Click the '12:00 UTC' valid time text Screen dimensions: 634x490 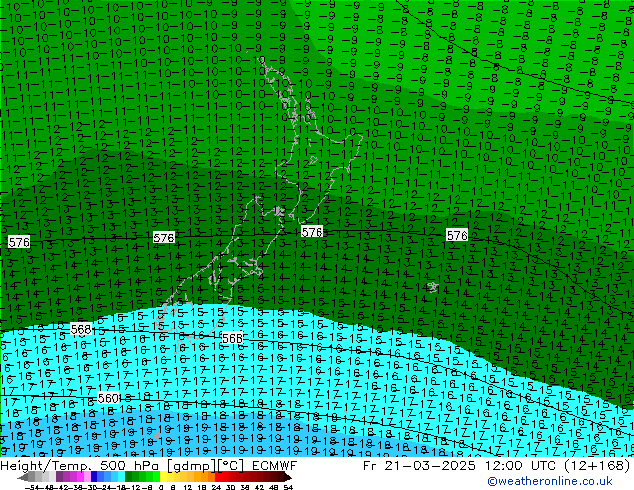[522, 466]
